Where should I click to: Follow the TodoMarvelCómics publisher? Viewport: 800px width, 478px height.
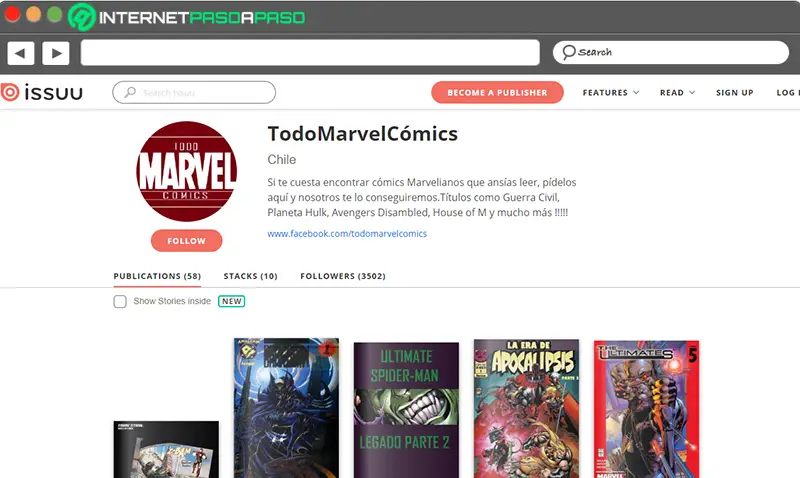tap(187, 241)
